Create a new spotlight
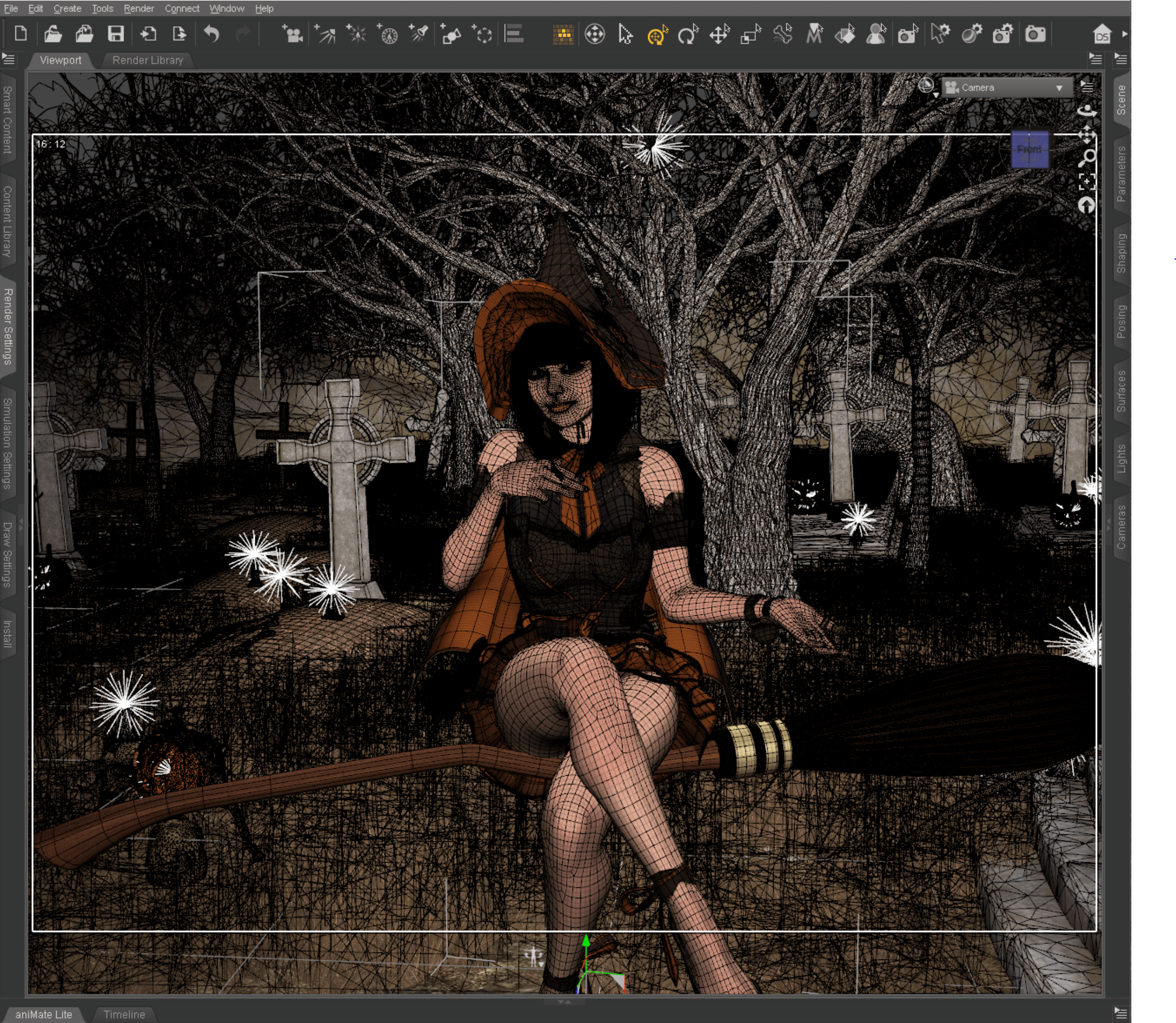This screenshot has width=1176, height=1023. coord(419,34)
